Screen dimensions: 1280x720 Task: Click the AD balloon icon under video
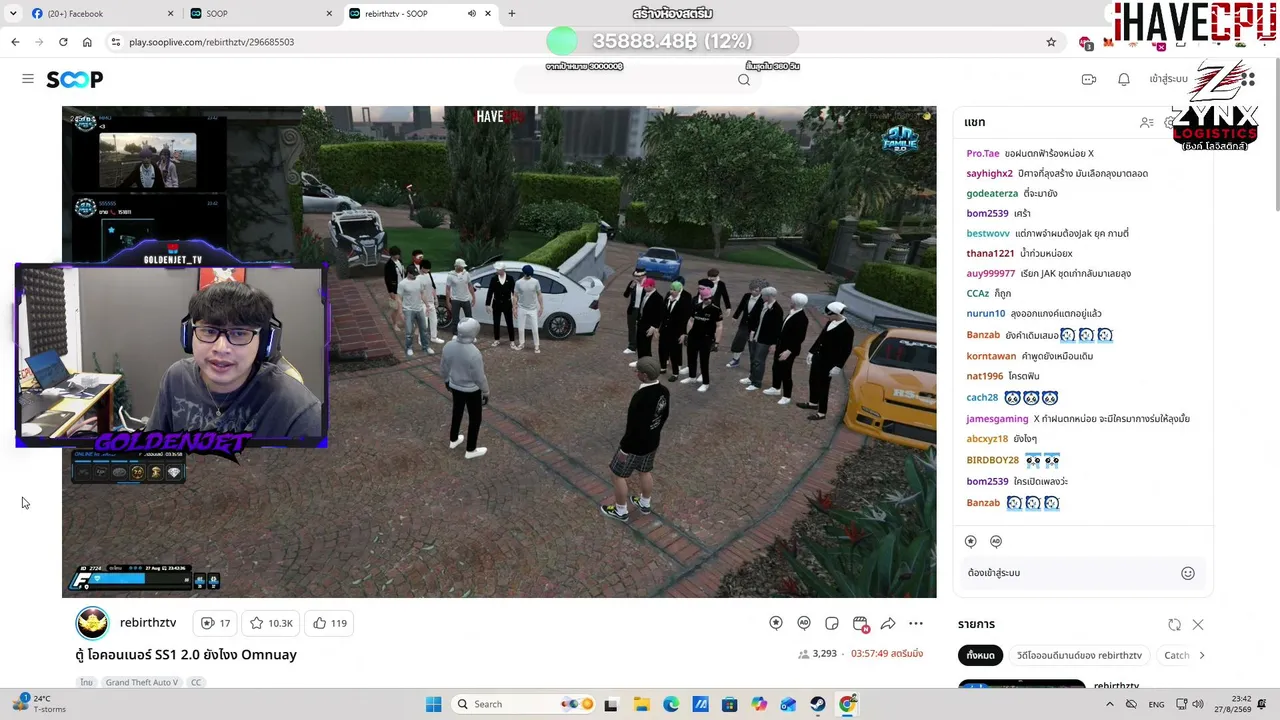(804, 623)
